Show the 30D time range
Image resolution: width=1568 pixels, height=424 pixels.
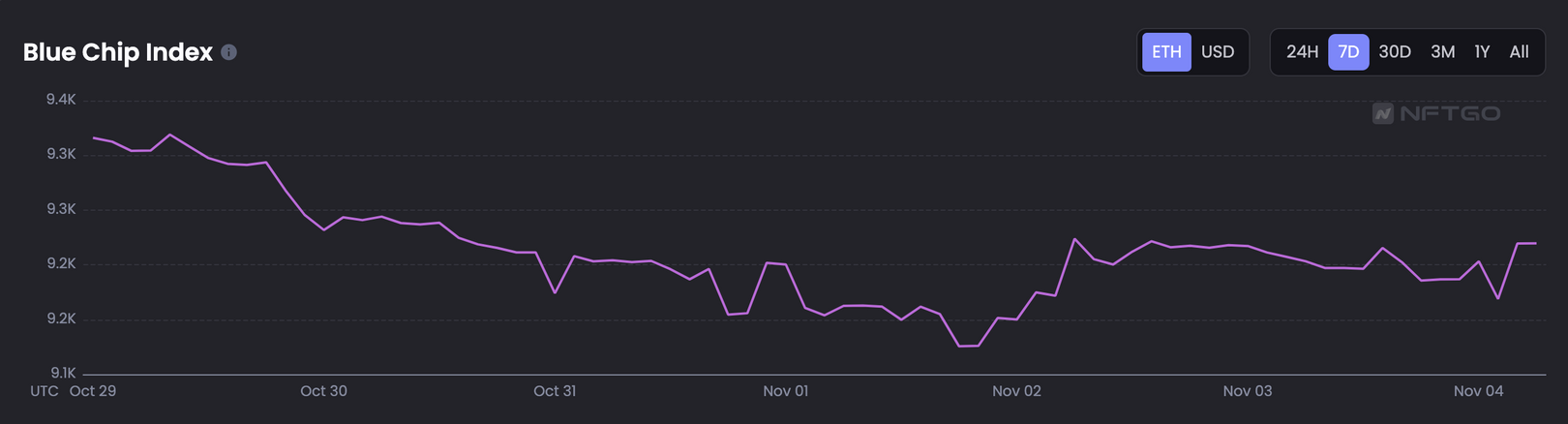(1395, 52)
